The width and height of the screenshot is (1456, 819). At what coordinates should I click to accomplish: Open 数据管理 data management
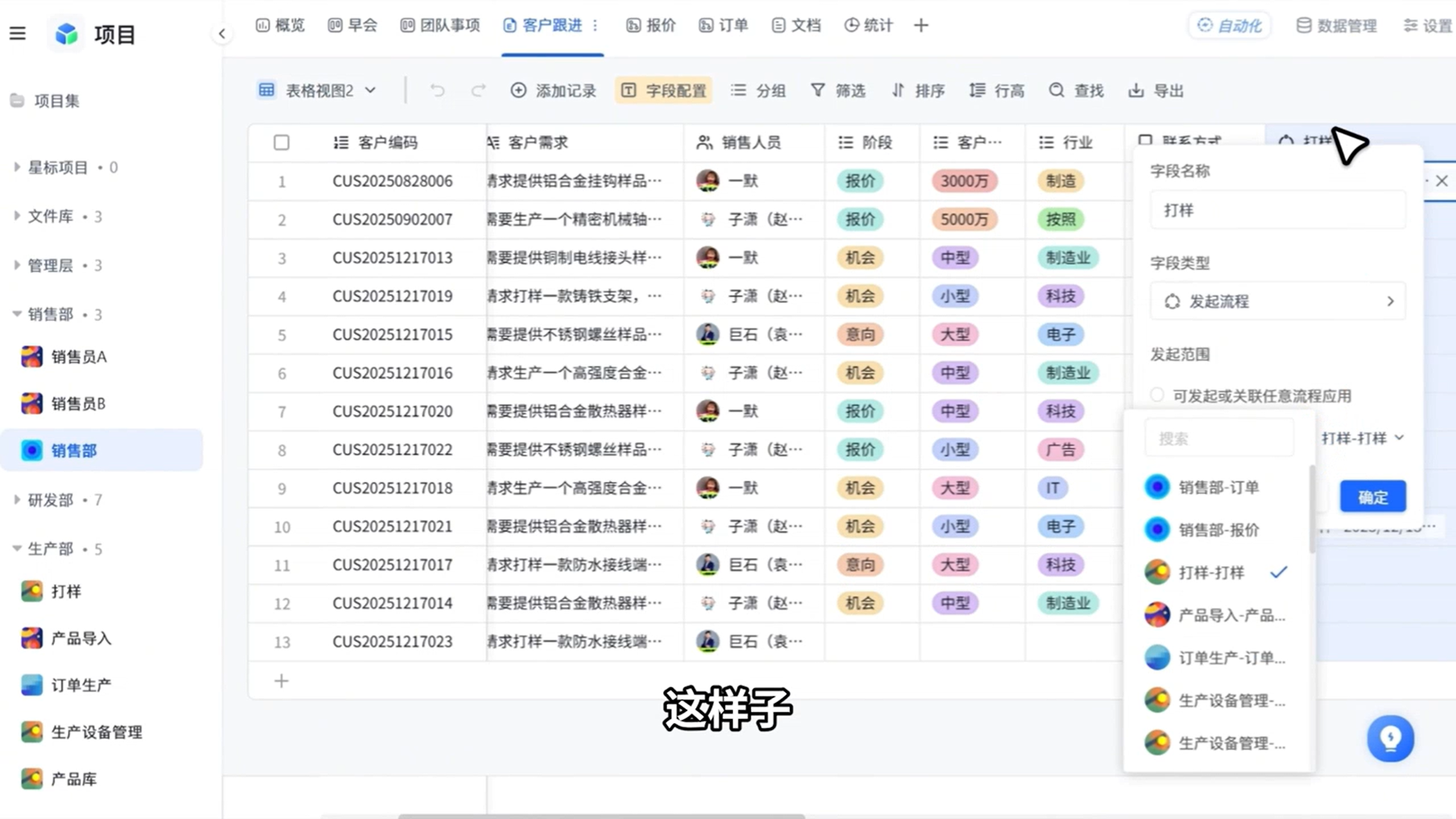[x=1337, y=26]
